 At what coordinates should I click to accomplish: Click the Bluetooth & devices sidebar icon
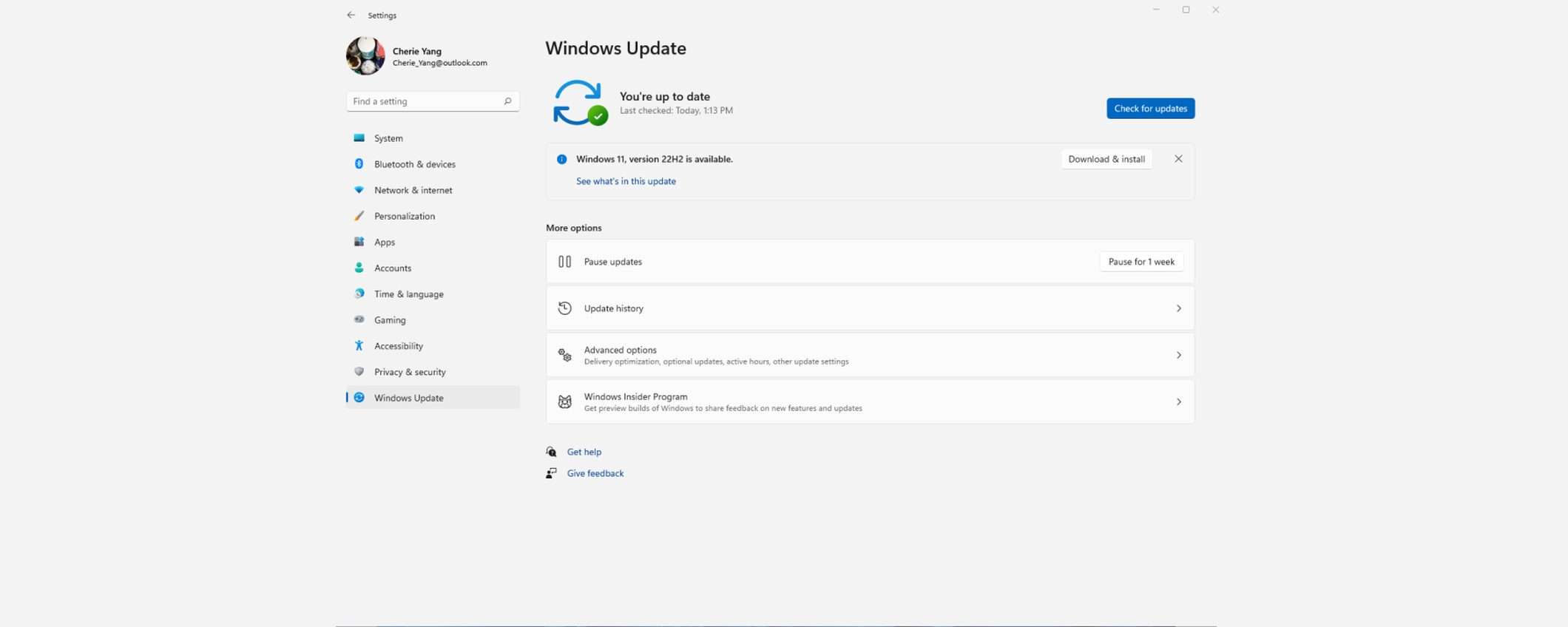tap(359, 164)
